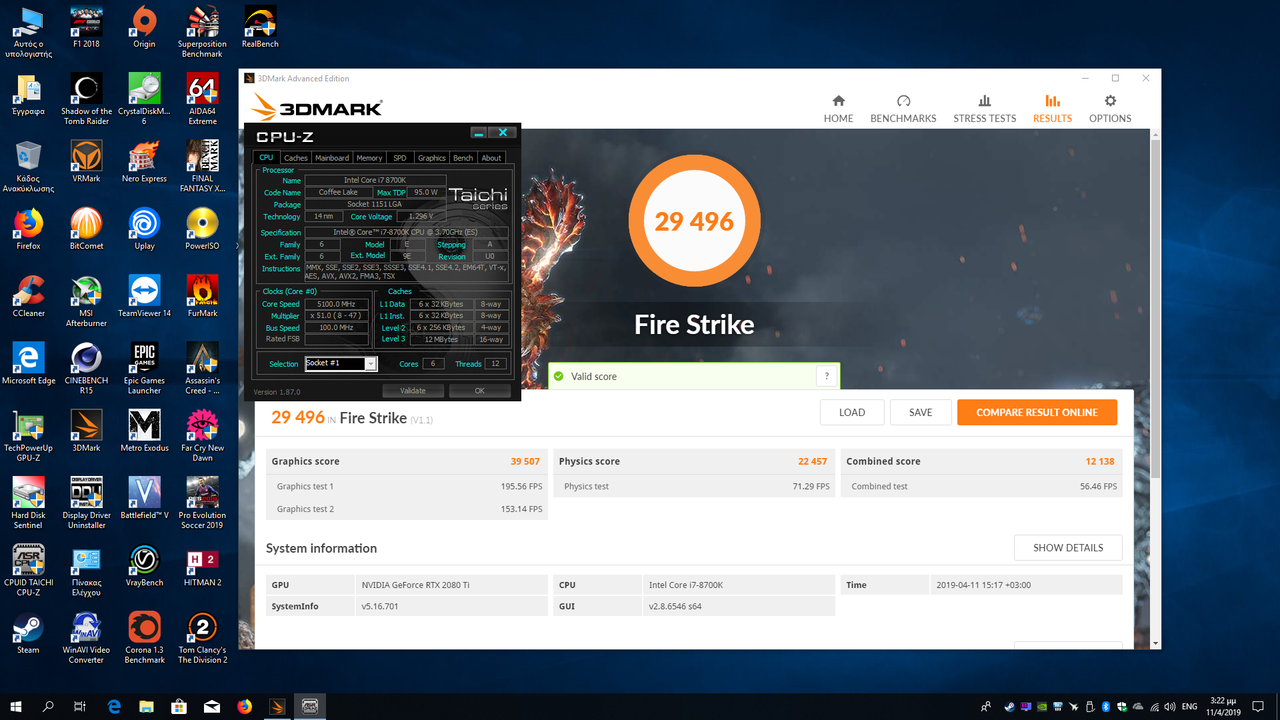Launch MSI Afterburner icon

[86, 301]
